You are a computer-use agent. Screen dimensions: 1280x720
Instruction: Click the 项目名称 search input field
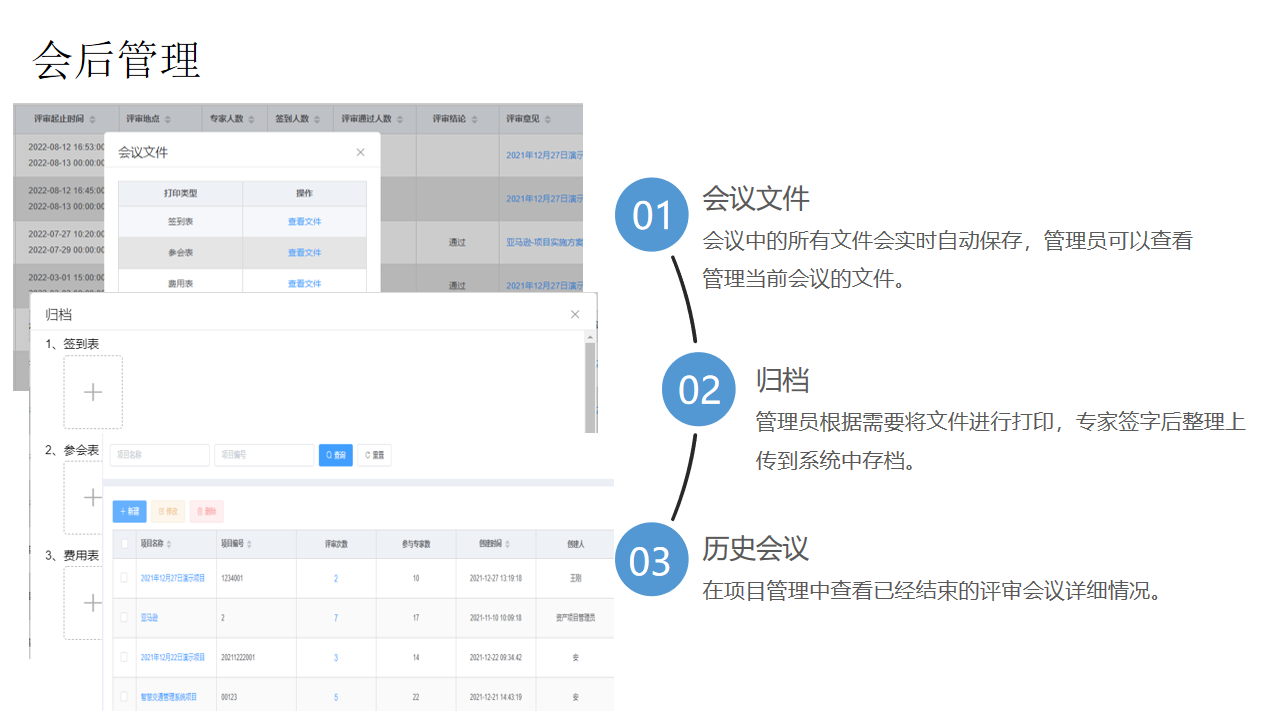click(160, 455)
